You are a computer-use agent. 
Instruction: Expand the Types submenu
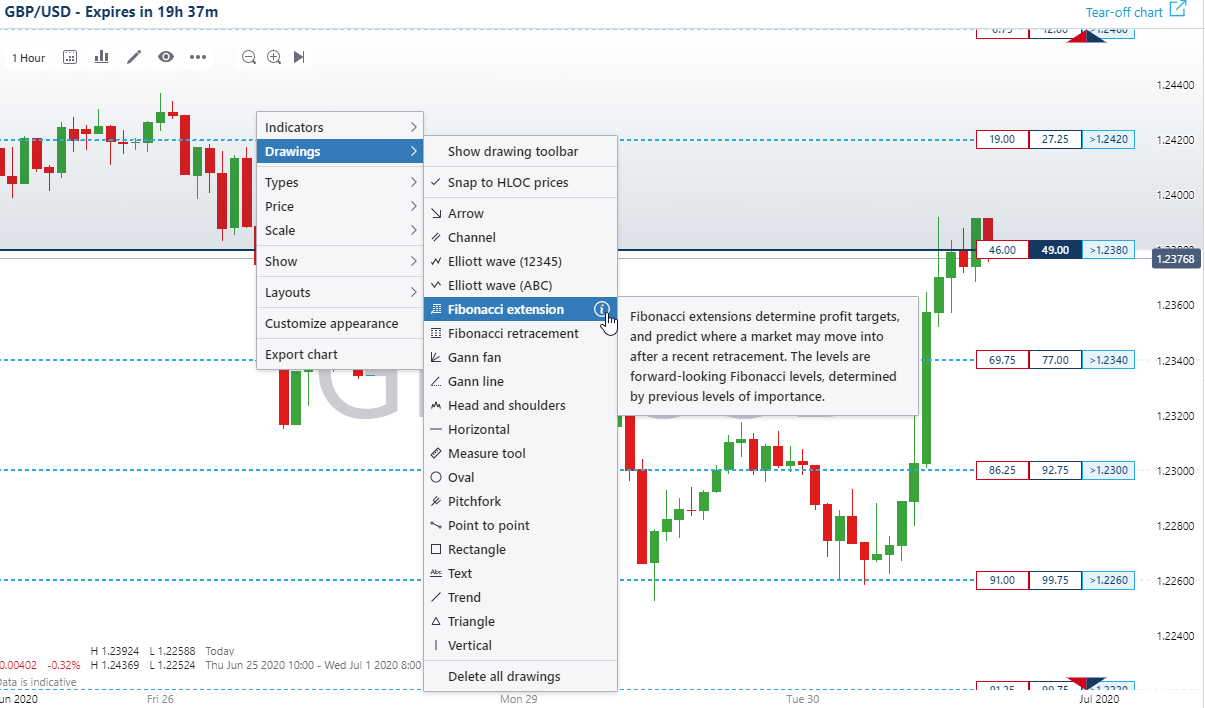pos(340,182)
